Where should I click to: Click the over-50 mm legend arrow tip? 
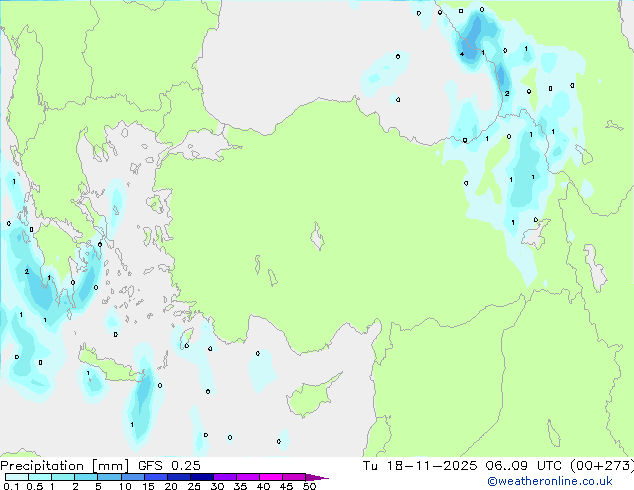click(x=317, y=477)
